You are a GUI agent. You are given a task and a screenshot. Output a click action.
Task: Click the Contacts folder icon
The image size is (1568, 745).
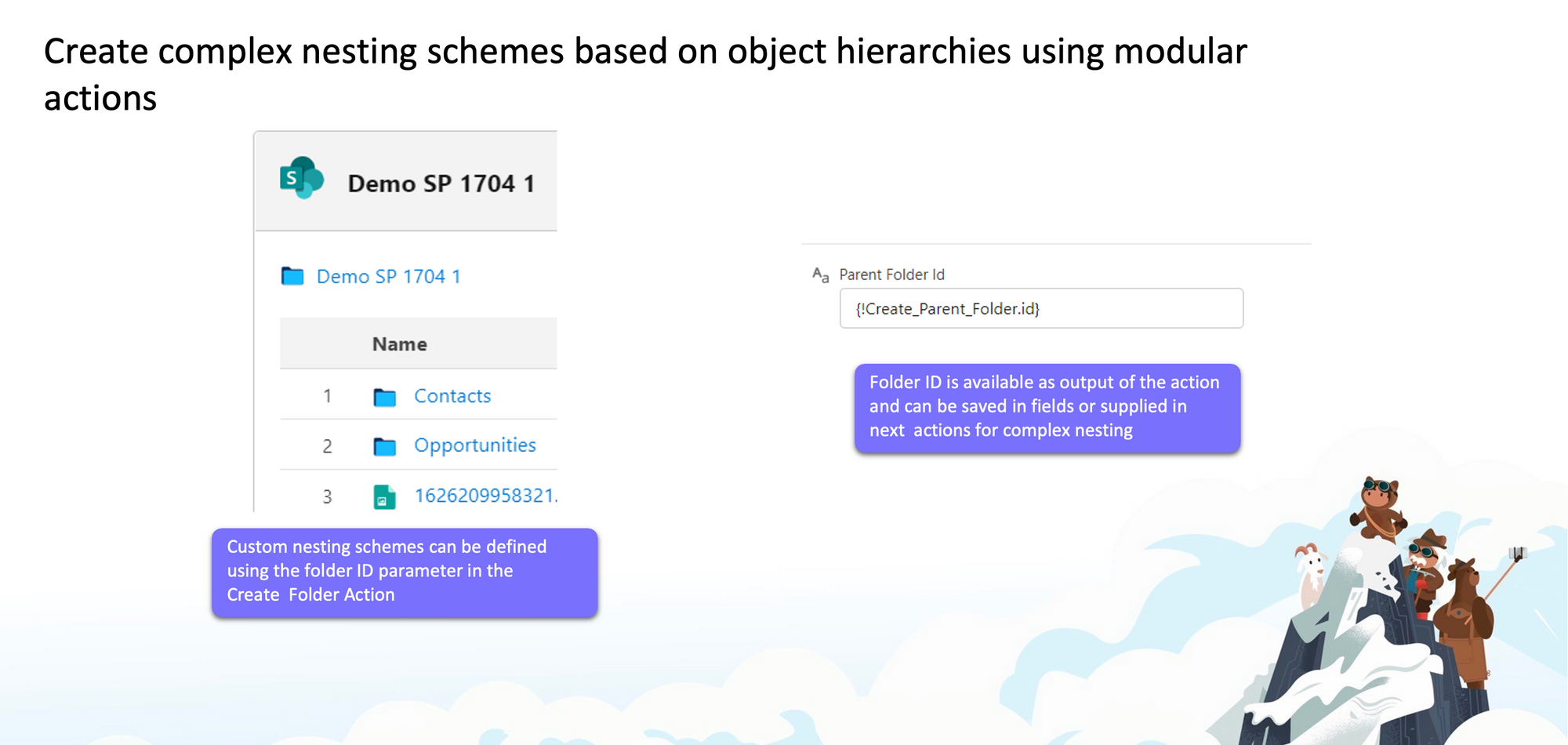coord(385,397)
